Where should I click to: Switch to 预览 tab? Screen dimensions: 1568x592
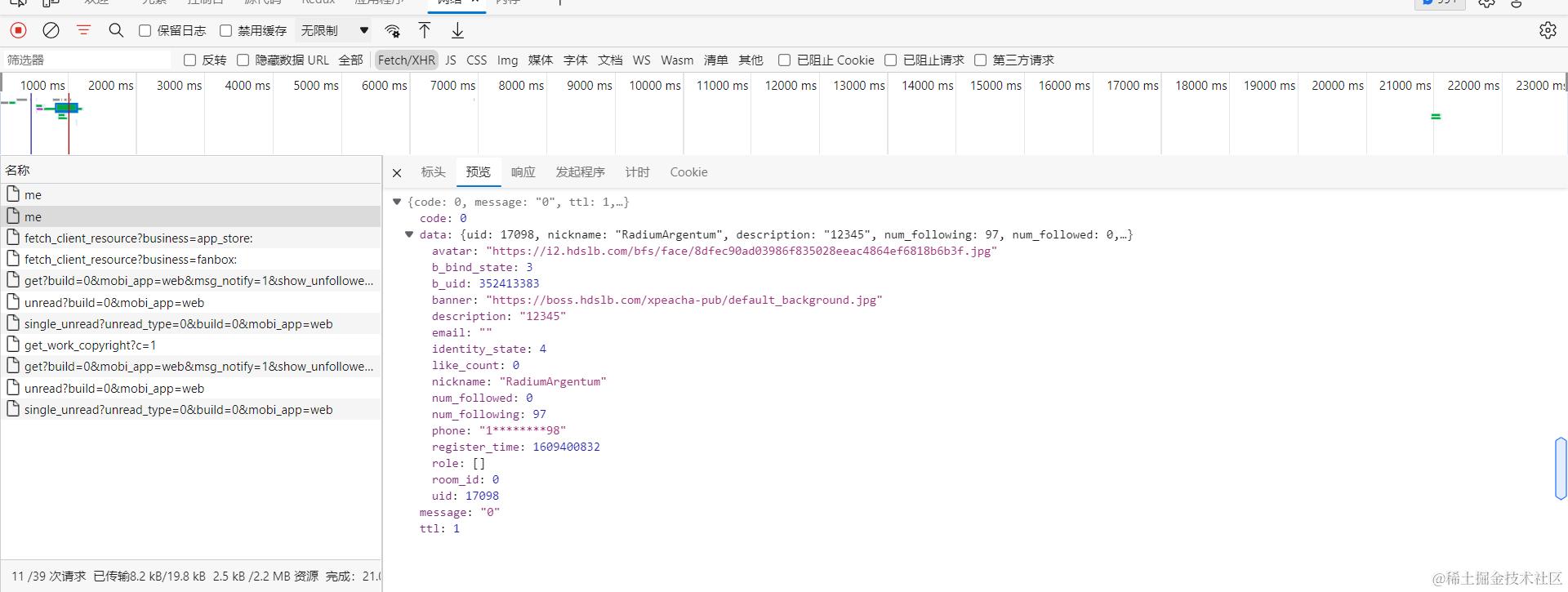coord(479,172)
